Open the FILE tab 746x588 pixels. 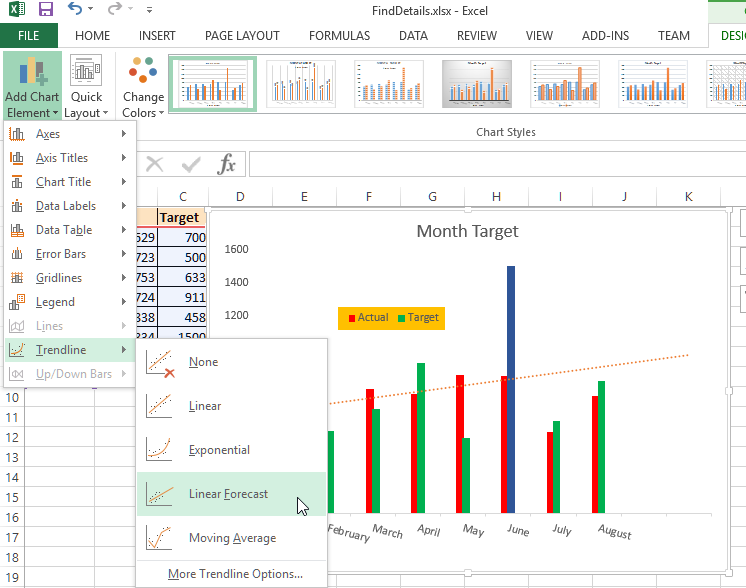pos(29,36)
